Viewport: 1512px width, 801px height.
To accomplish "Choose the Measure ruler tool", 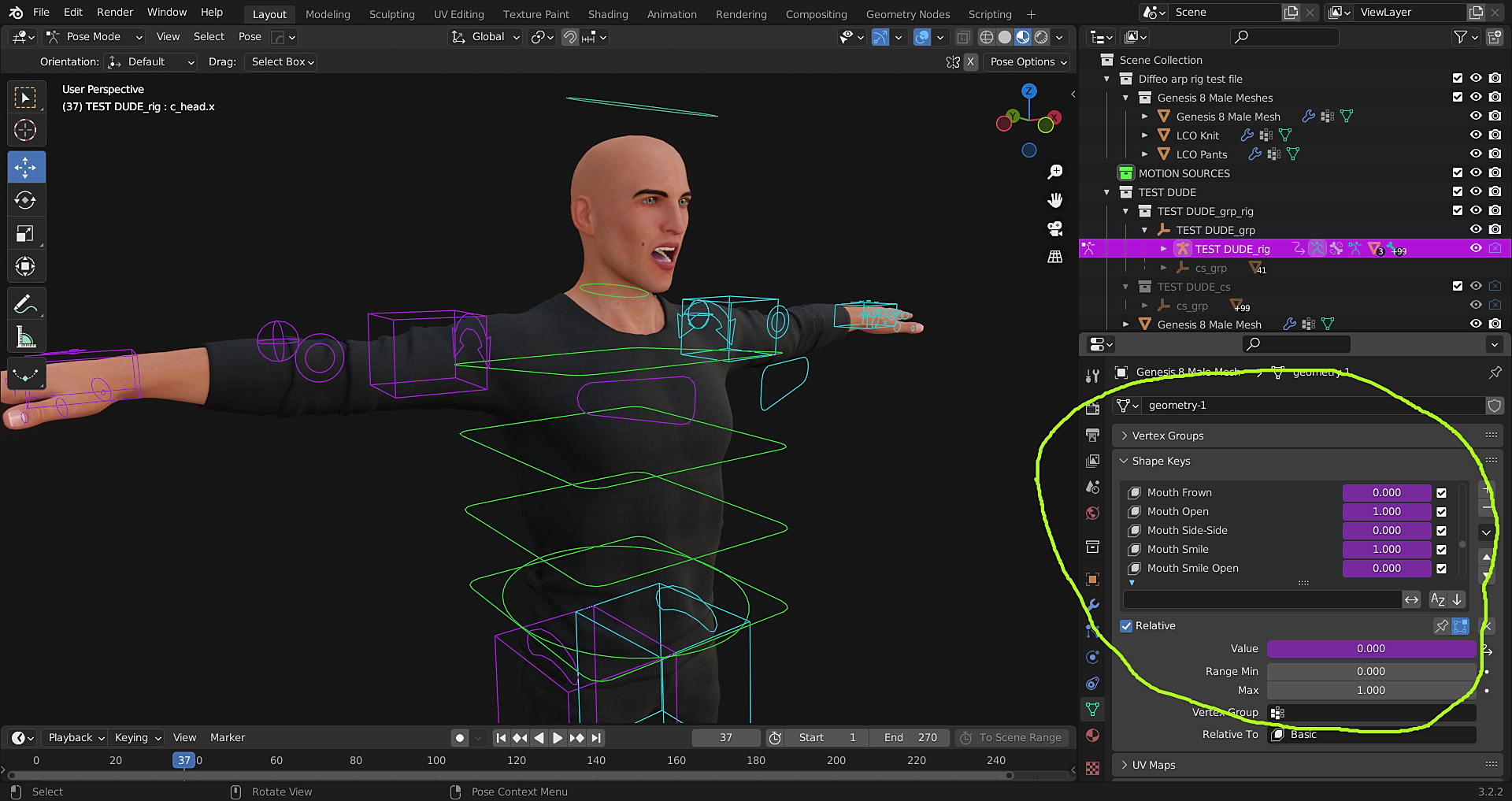I will 26,337.
